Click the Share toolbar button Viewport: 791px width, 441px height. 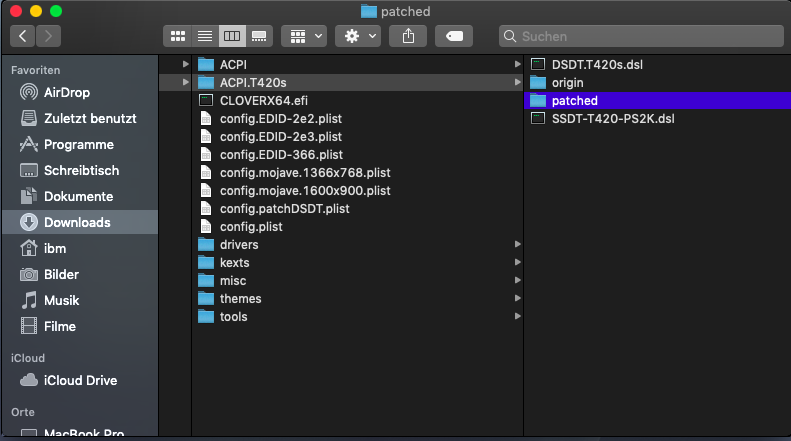point(408,36)
